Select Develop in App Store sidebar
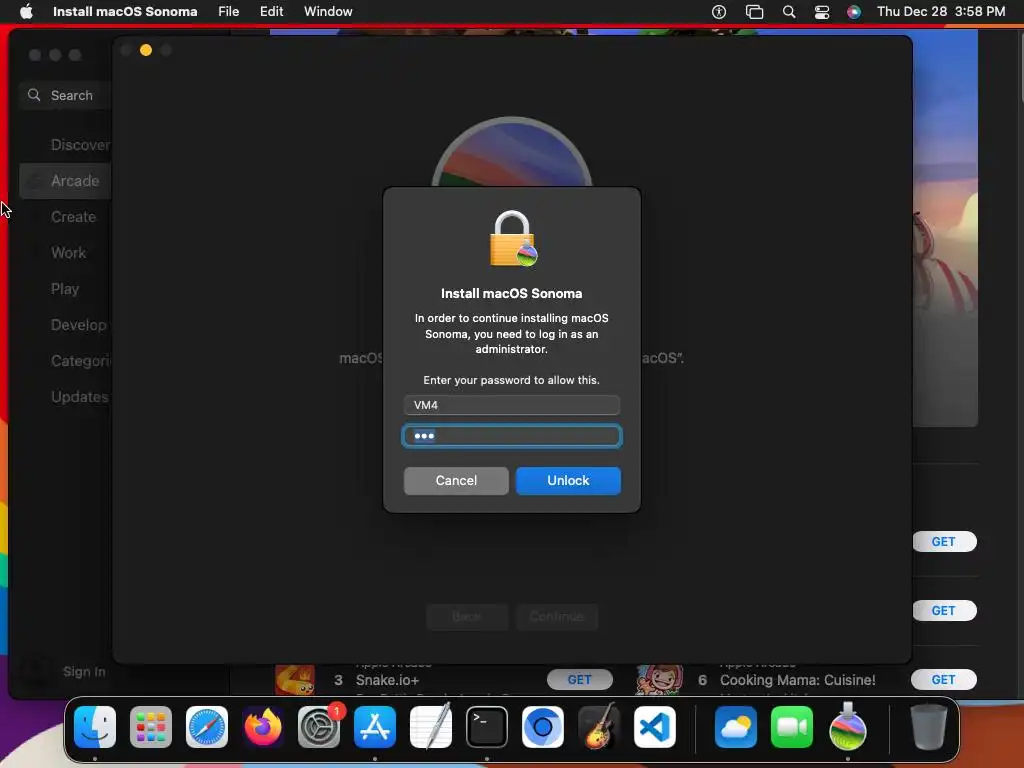The height and width of the screenshot is (768, 1024). [78, 325]
